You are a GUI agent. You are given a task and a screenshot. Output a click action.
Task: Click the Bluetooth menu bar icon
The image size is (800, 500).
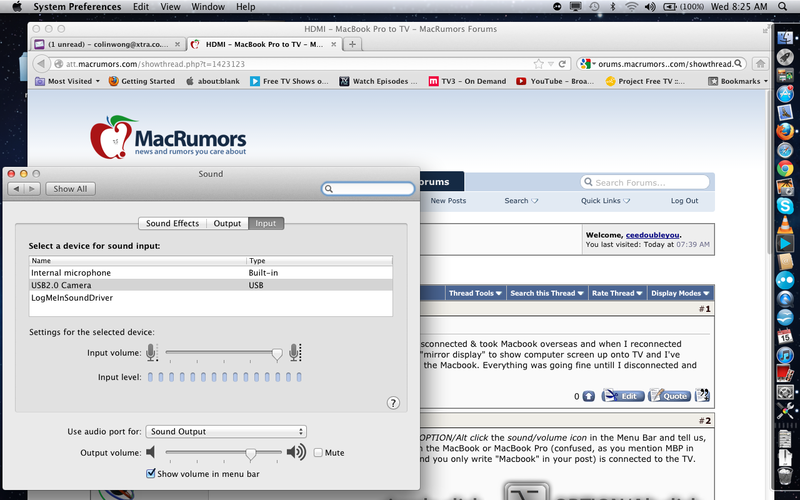[613, 7]
